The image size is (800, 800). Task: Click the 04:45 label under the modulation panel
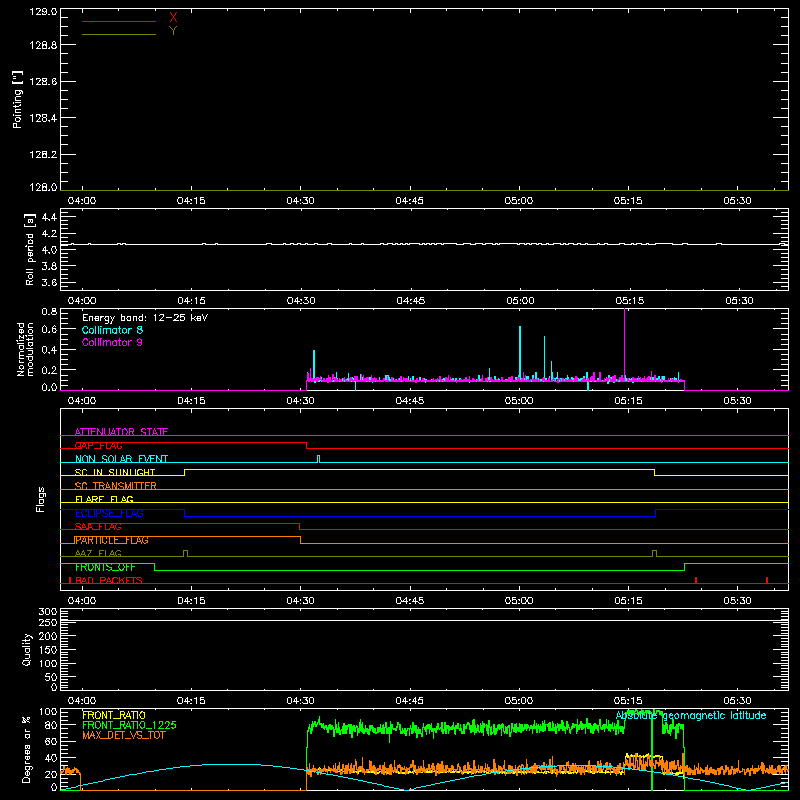(x=410, y=401)
